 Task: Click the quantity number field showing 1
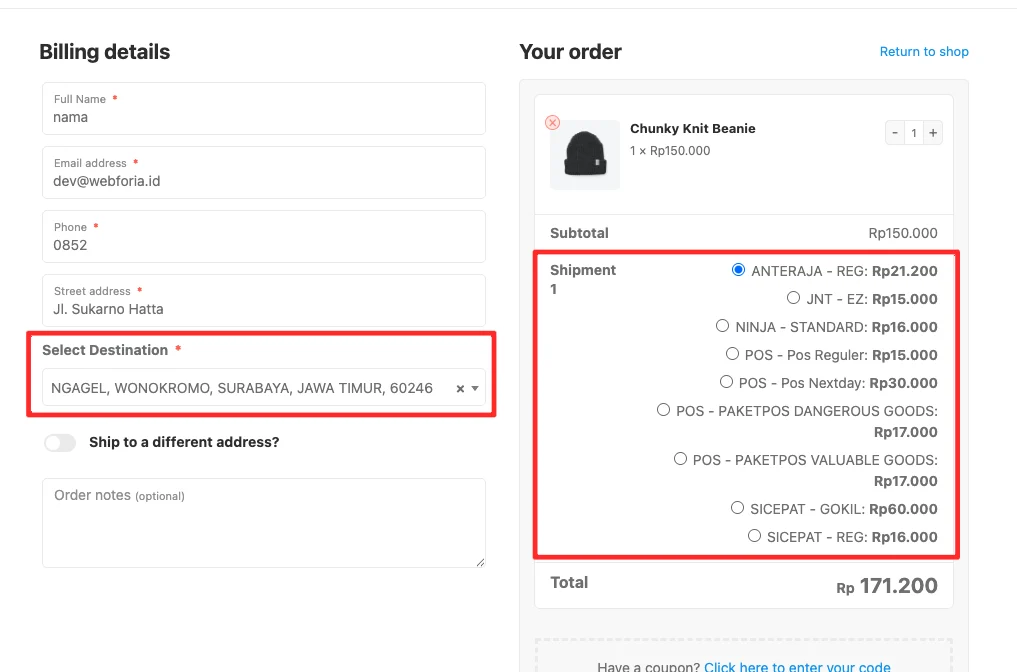pos(913,132)
